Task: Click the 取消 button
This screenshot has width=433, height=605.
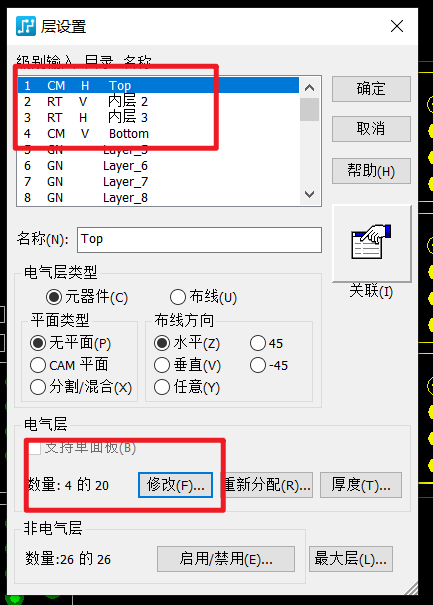Action: 371,128
